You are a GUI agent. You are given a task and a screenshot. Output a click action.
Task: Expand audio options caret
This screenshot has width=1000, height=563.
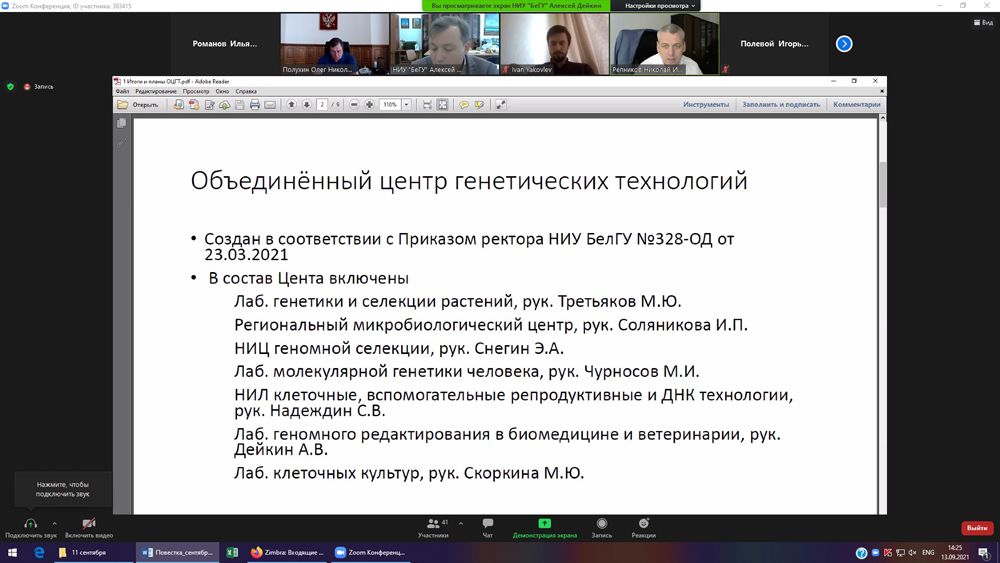pyautogui.click(x=55, y=523)
